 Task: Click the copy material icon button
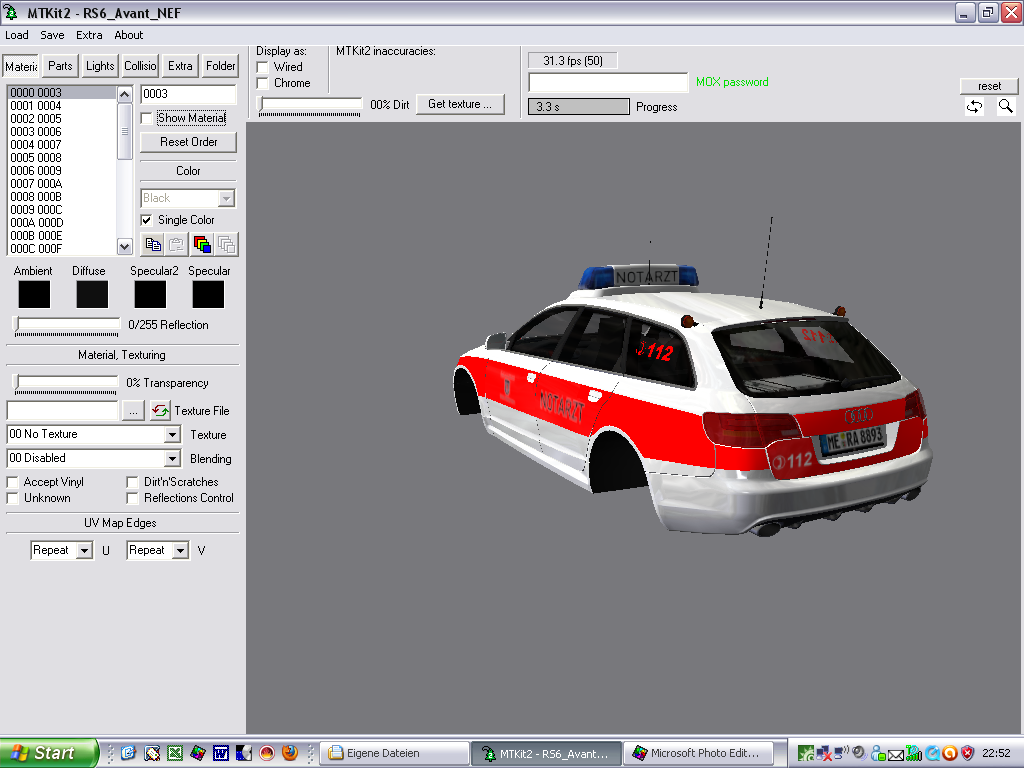pyautogui.click(x=153, y=244)
